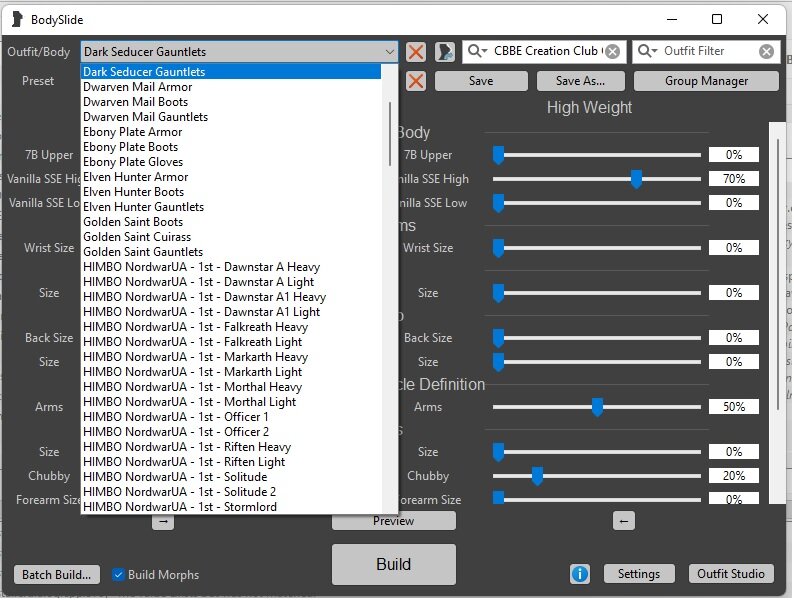This screenshot has width=794, height=602.
Task: Select HIMBO NordwarUA Dawnstar A1 Light
Action: pos(231,312)
